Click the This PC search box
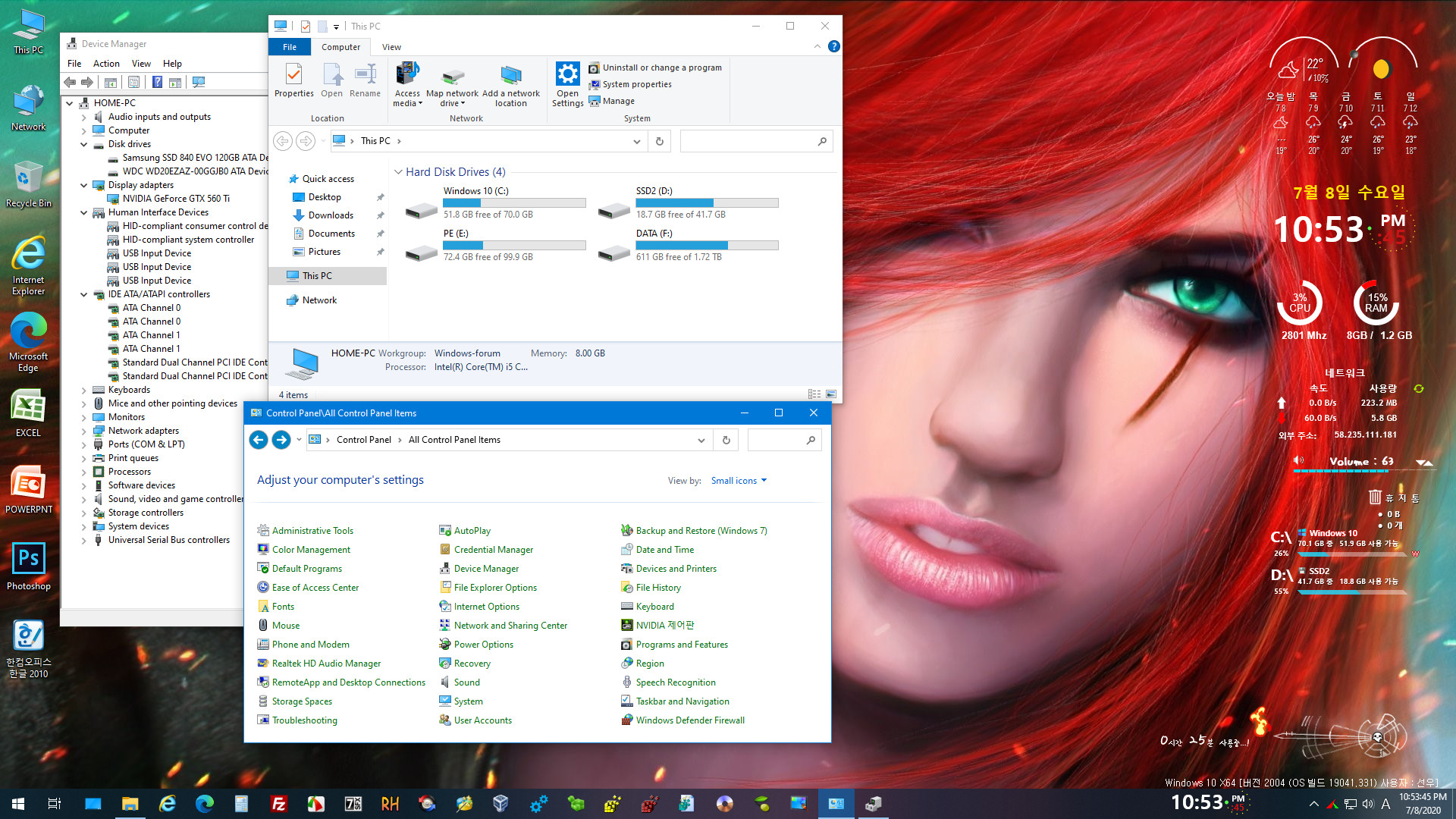 click(x=756, y=141)
